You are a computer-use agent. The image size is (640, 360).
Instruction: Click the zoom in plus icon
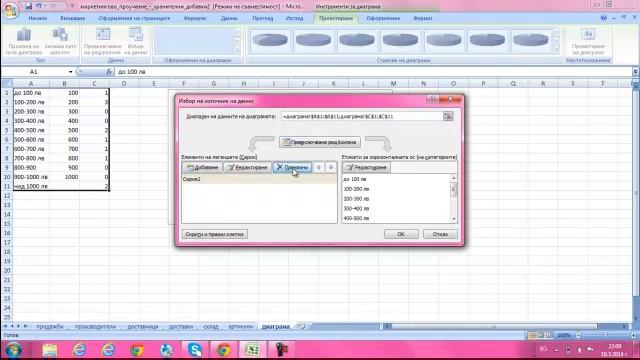pos(633,335)
